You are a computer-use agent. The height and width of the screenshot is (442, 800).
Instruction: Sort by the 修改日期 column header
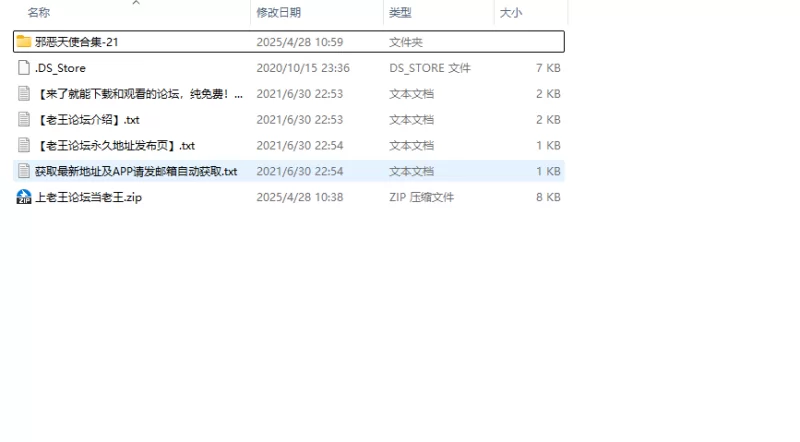click(x=279, y=12)
